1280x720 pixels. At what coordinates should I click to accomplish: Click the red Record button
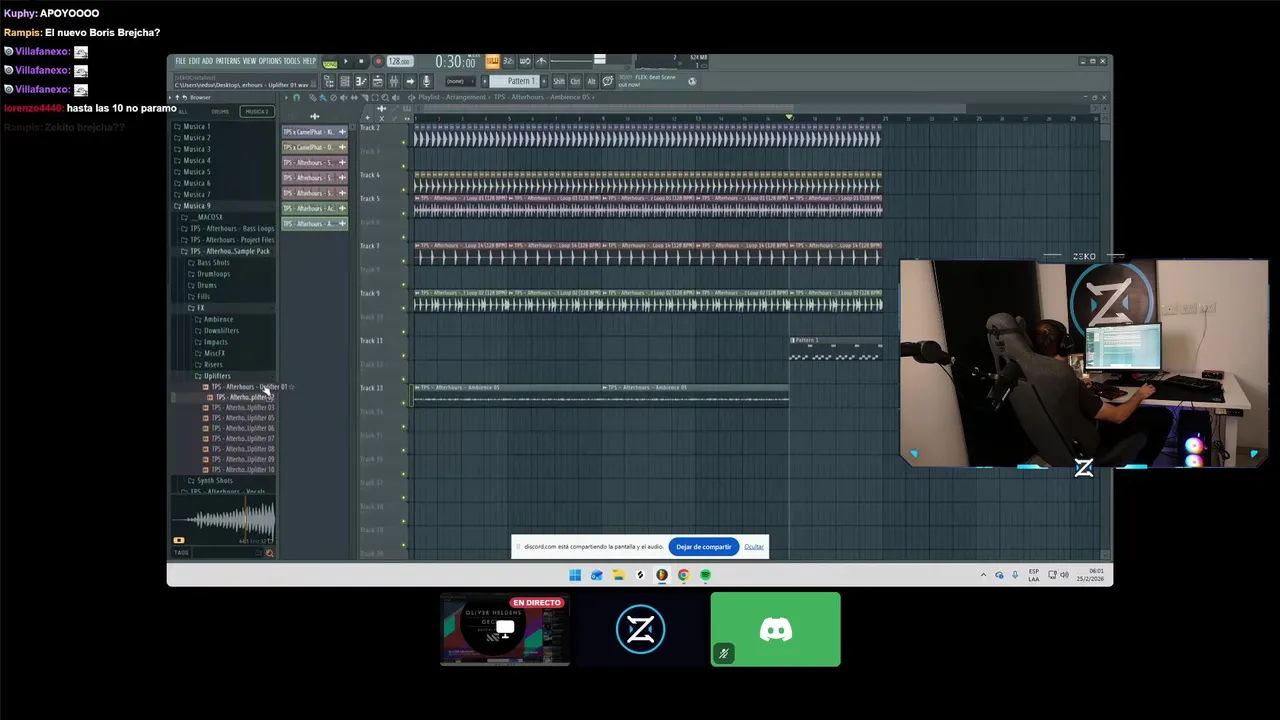pyautogui.click(x=378, y=61)
